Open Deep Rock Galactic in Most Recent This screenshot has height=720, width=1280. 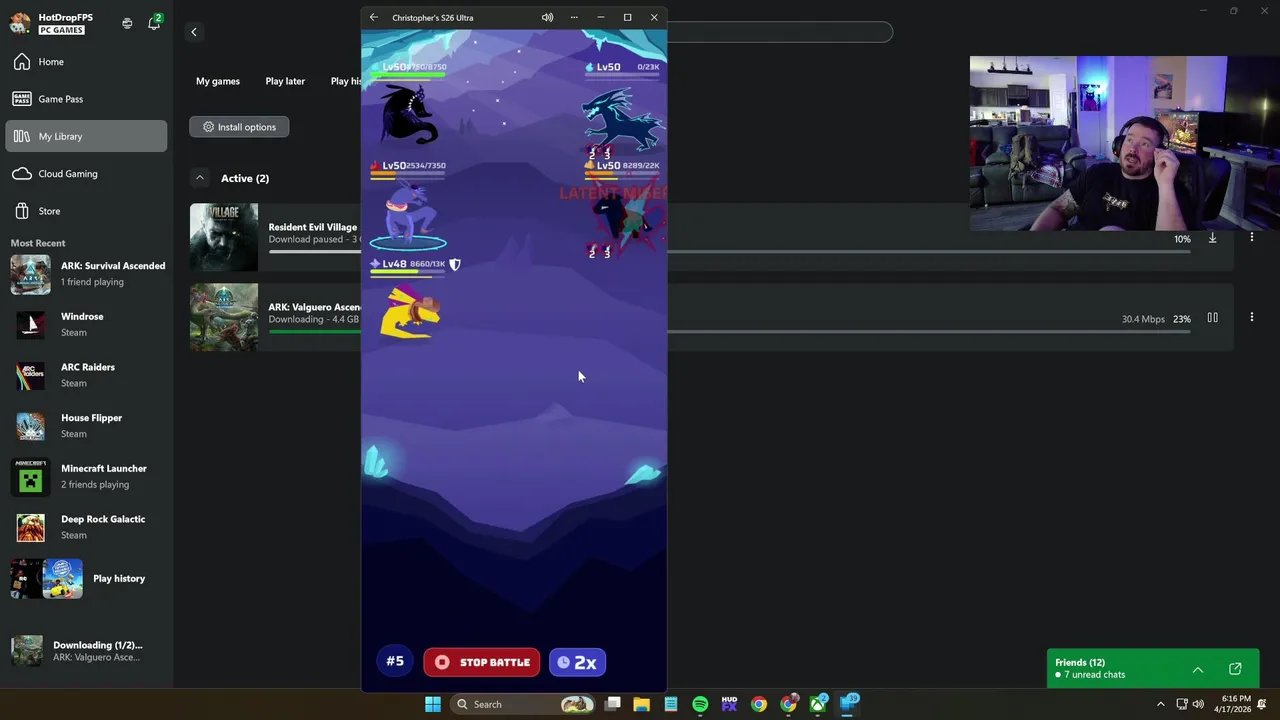pos(86,527)
